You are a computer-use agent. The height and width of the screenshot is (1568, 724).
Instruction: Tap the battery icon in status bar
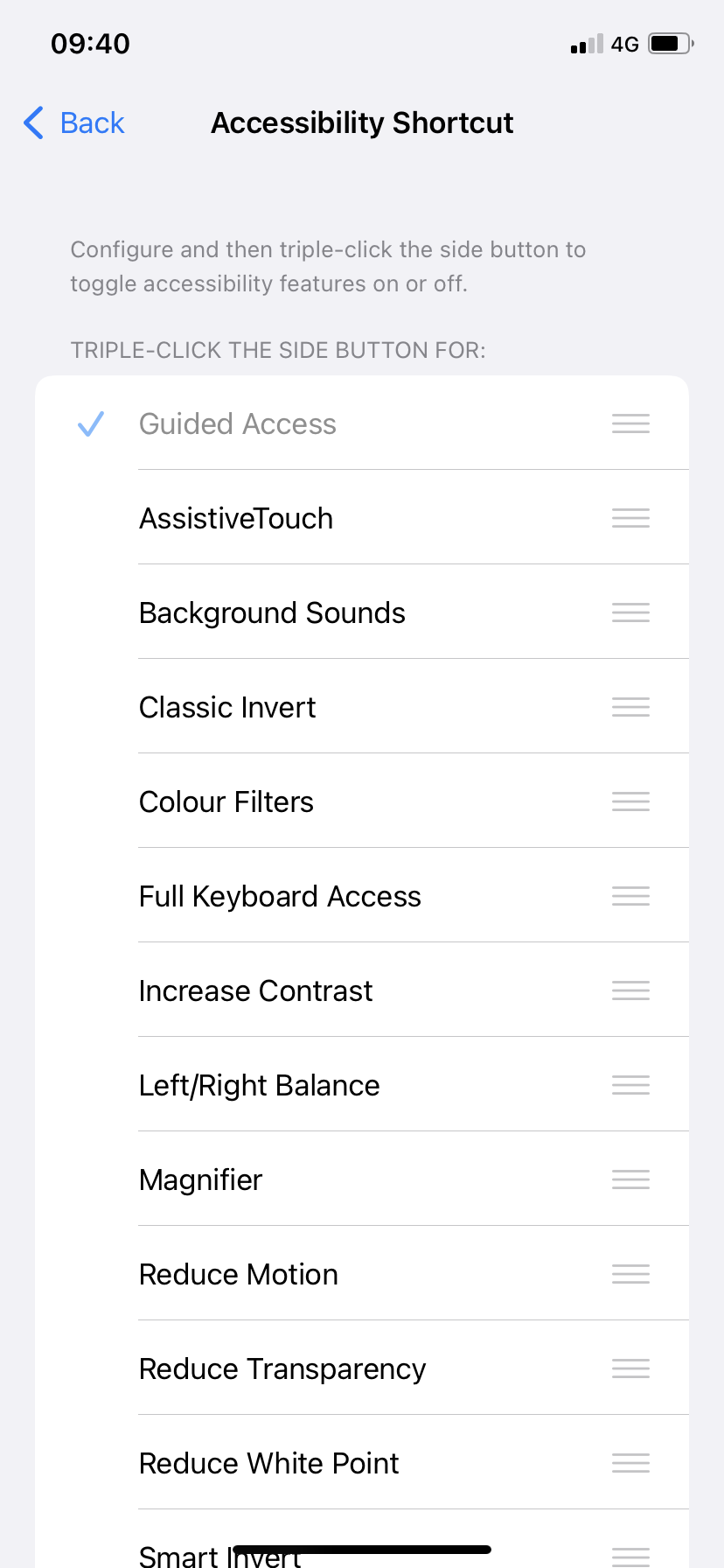670,44
